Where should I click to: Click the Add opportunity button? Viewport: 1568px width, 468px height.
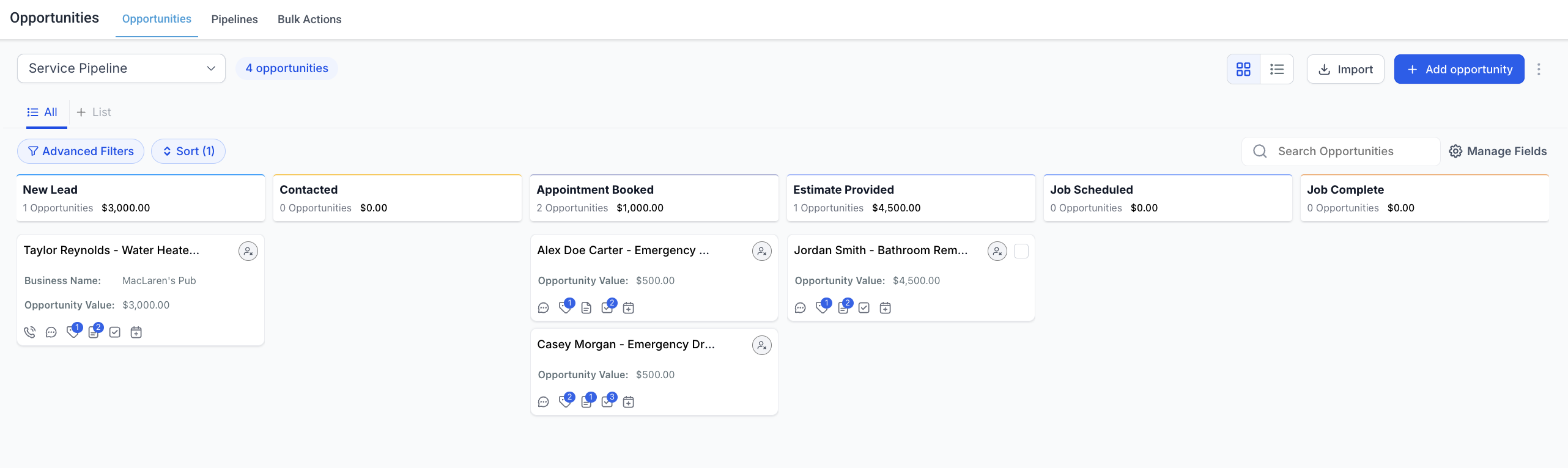pos(1459,69)
